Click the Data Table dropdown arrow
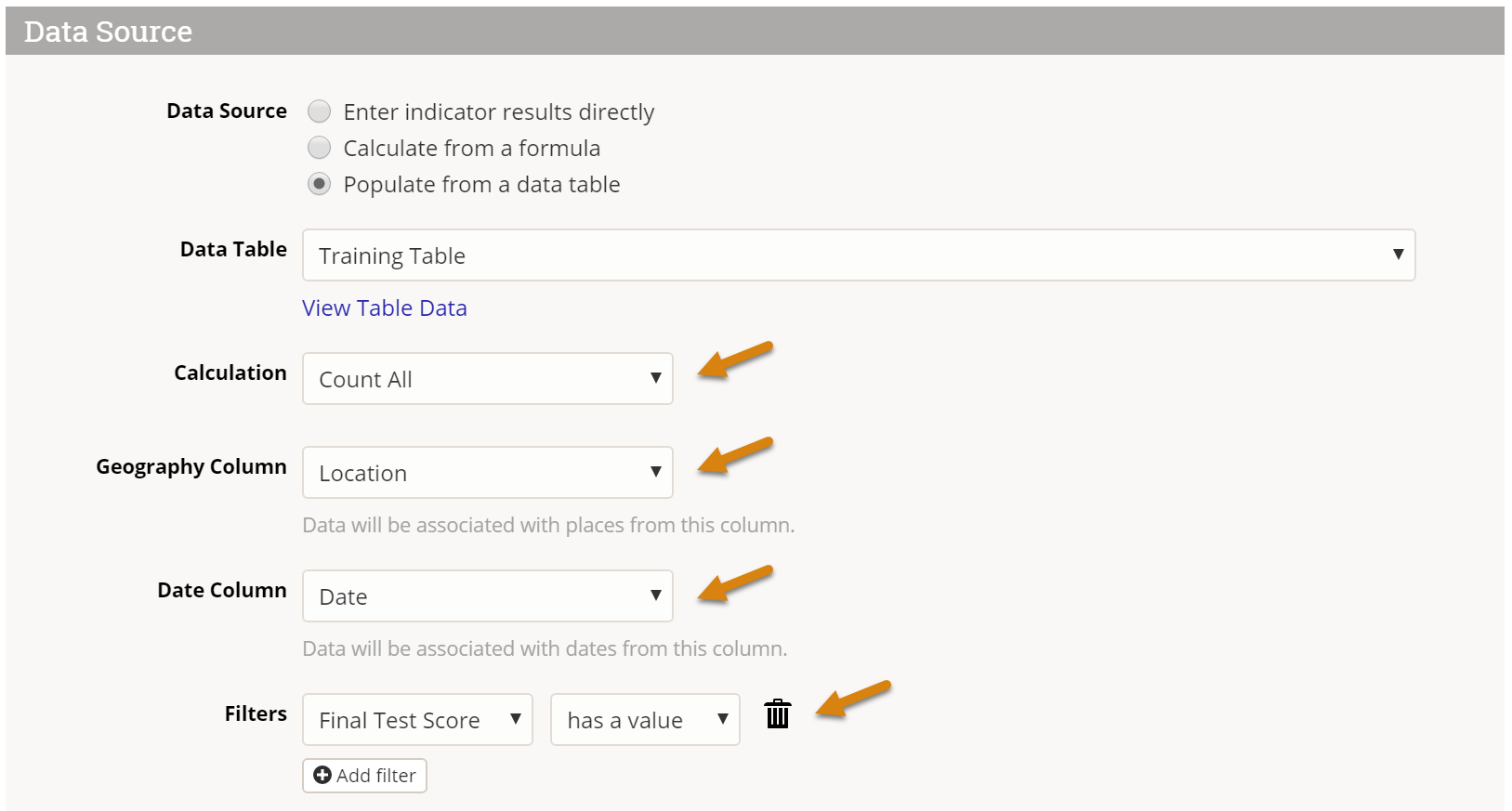This screenshot has width=1512, height=811. point(1398,255)
